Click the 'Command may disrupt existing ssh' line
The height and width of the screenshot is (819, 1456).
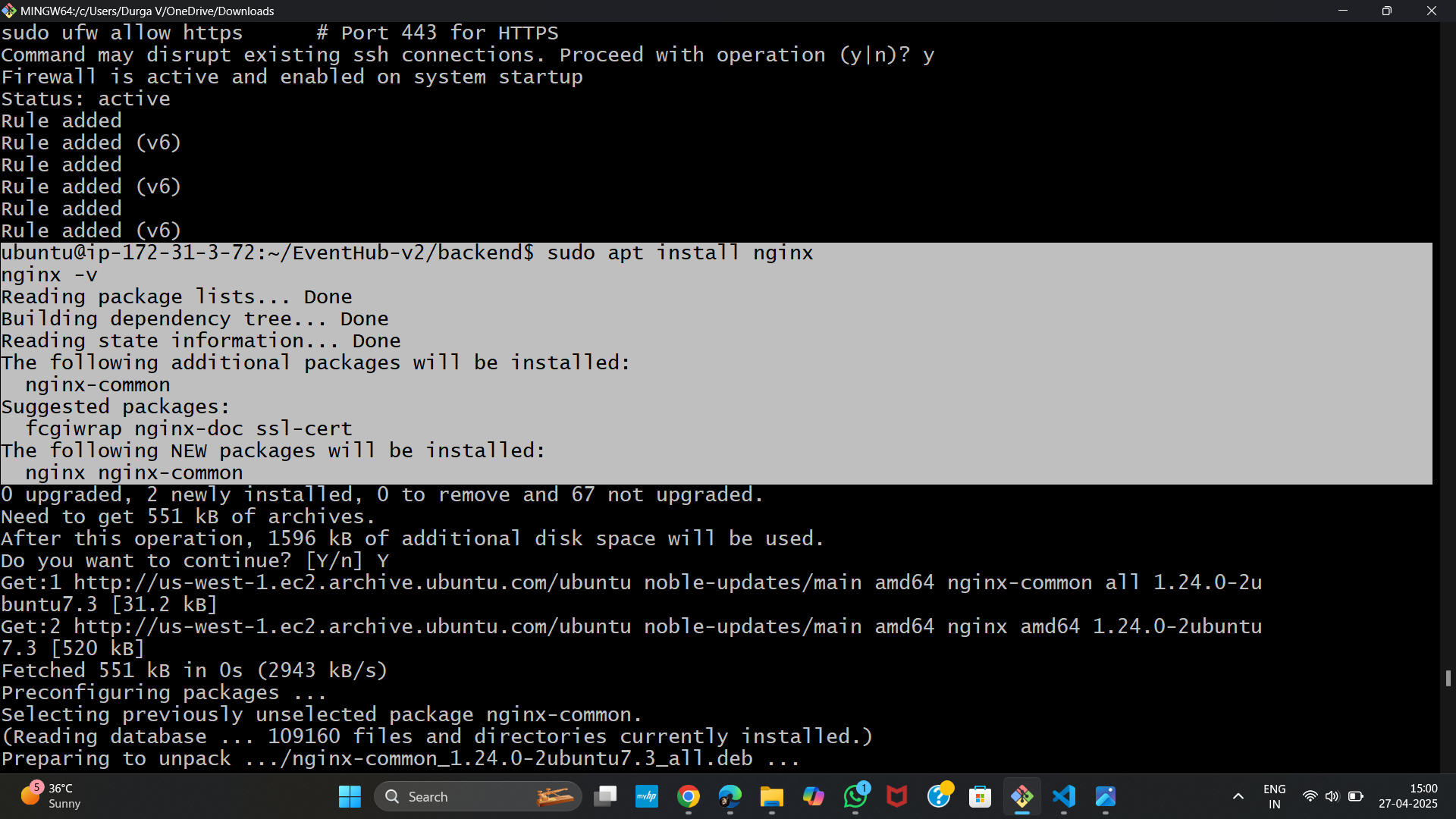click(x=468, y=55)
